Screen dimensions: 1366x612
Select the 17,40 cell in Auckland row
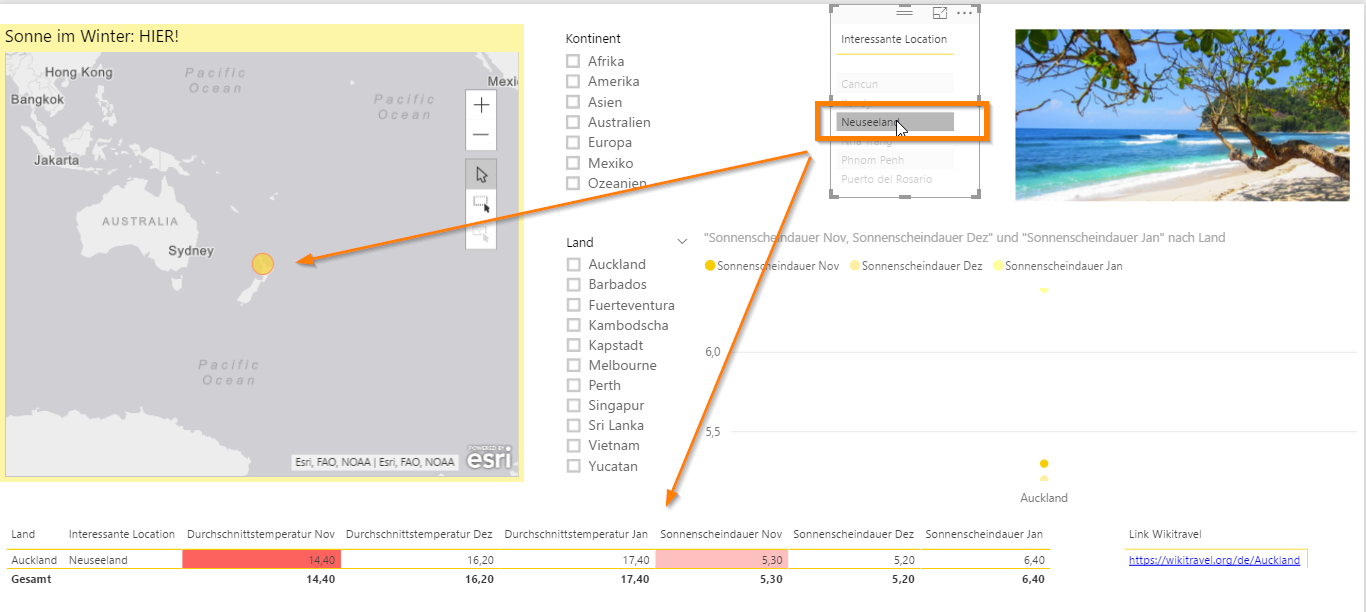[x=577, y=560]
